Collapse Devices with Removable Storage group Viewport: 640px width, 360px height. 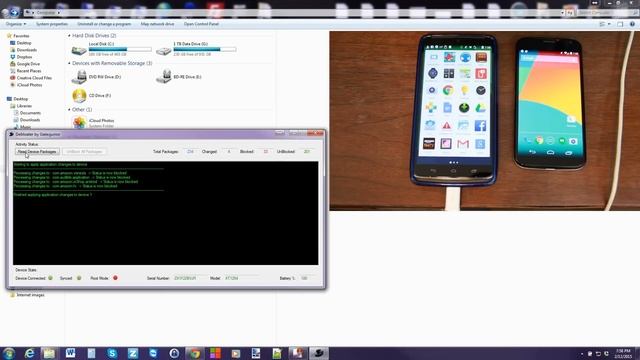(x=69, y=63)
